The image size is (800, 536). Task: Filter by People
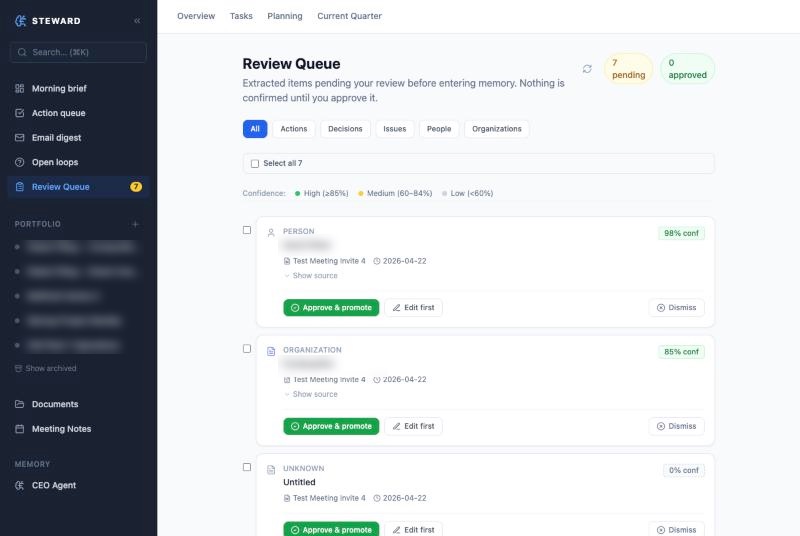pos(439,129)
